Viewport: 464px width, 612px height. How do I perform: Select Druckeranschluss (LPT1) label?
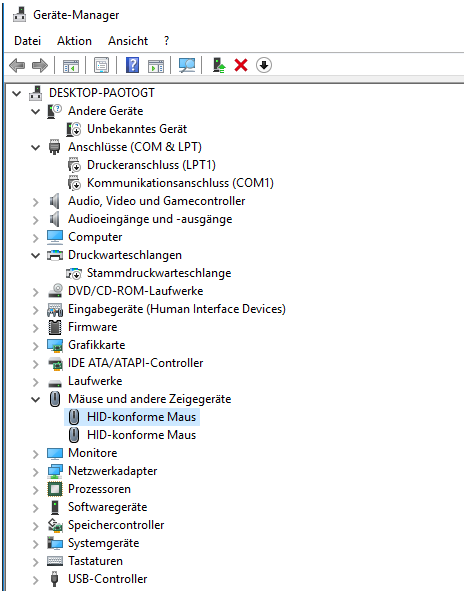click(x=151, y=165)
